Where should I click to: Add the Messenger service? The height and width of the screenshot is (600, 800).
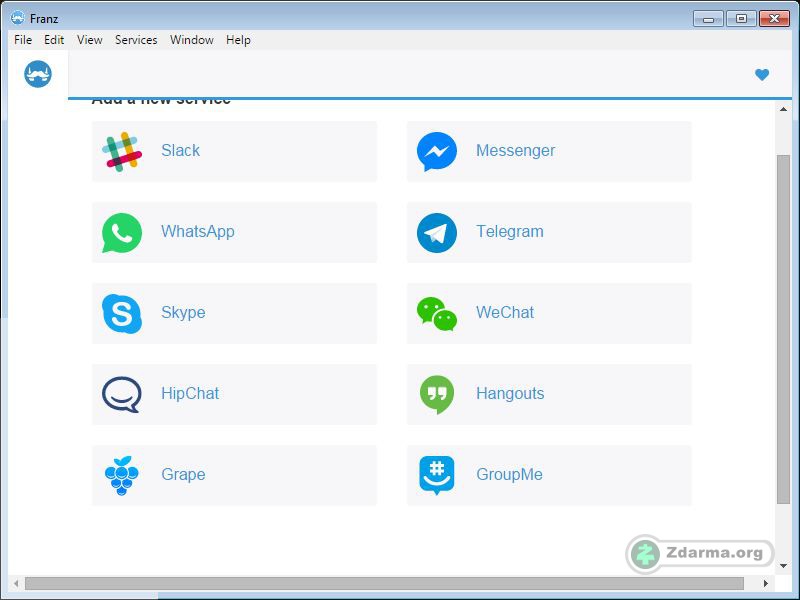(x=549, y=151)
